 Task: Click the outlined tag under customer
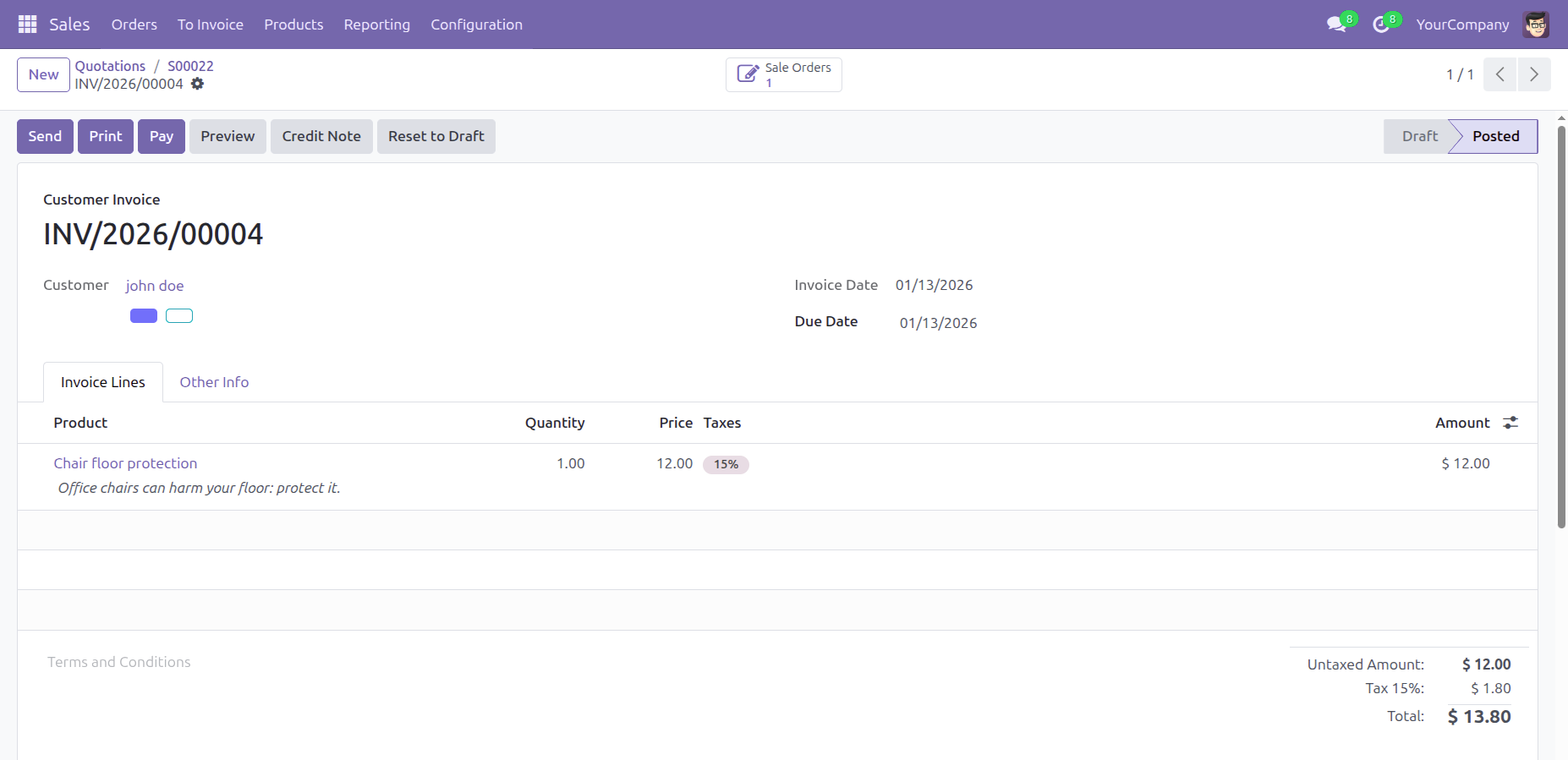(x=179, y=316)
